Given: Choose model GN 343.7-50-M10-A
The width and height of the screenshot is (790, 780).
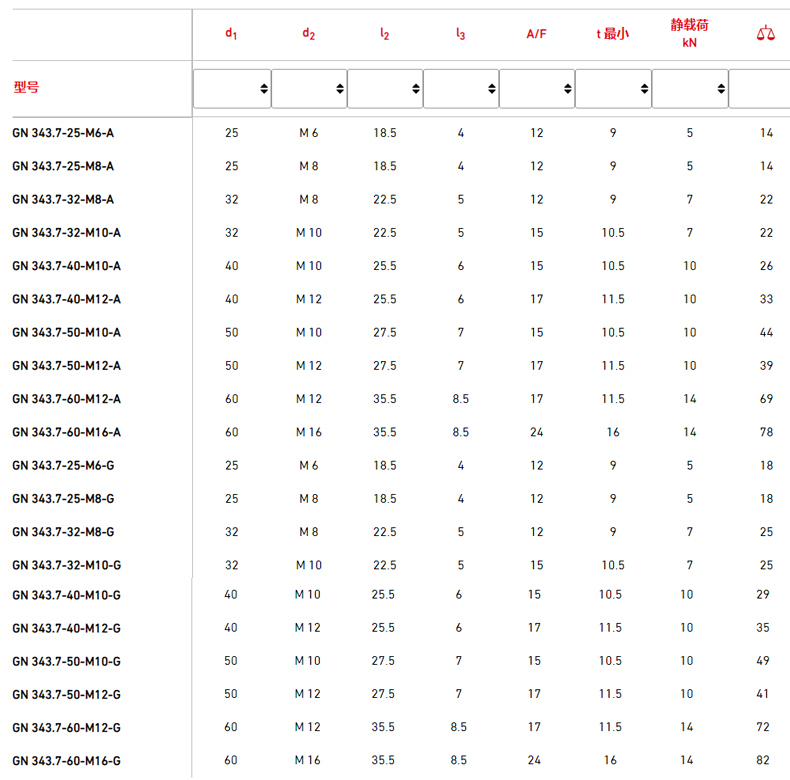Looking at the screenshot, I should 66,332.
